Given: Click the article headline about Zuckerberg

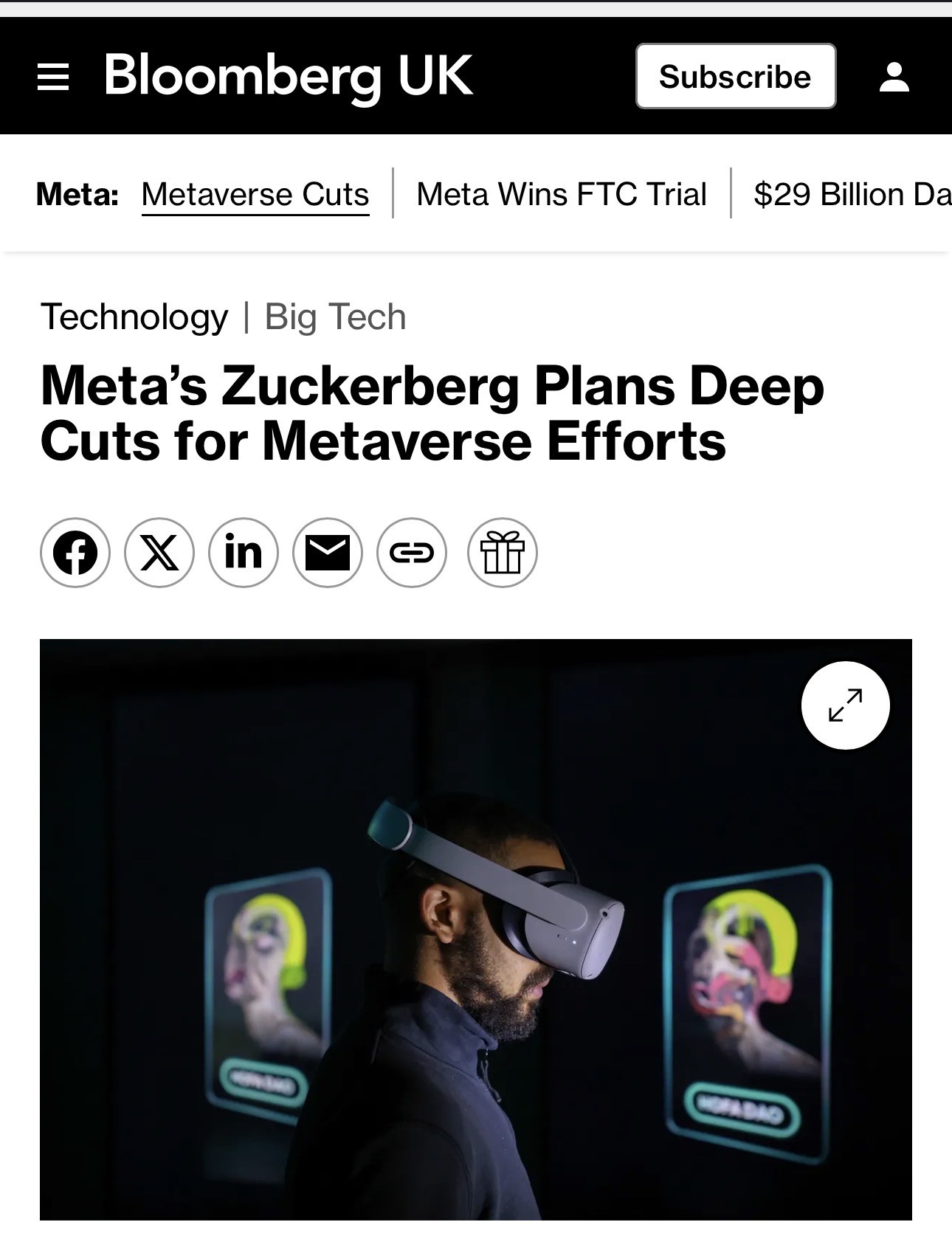Looking at the screenshot, I should click(432, 413).
